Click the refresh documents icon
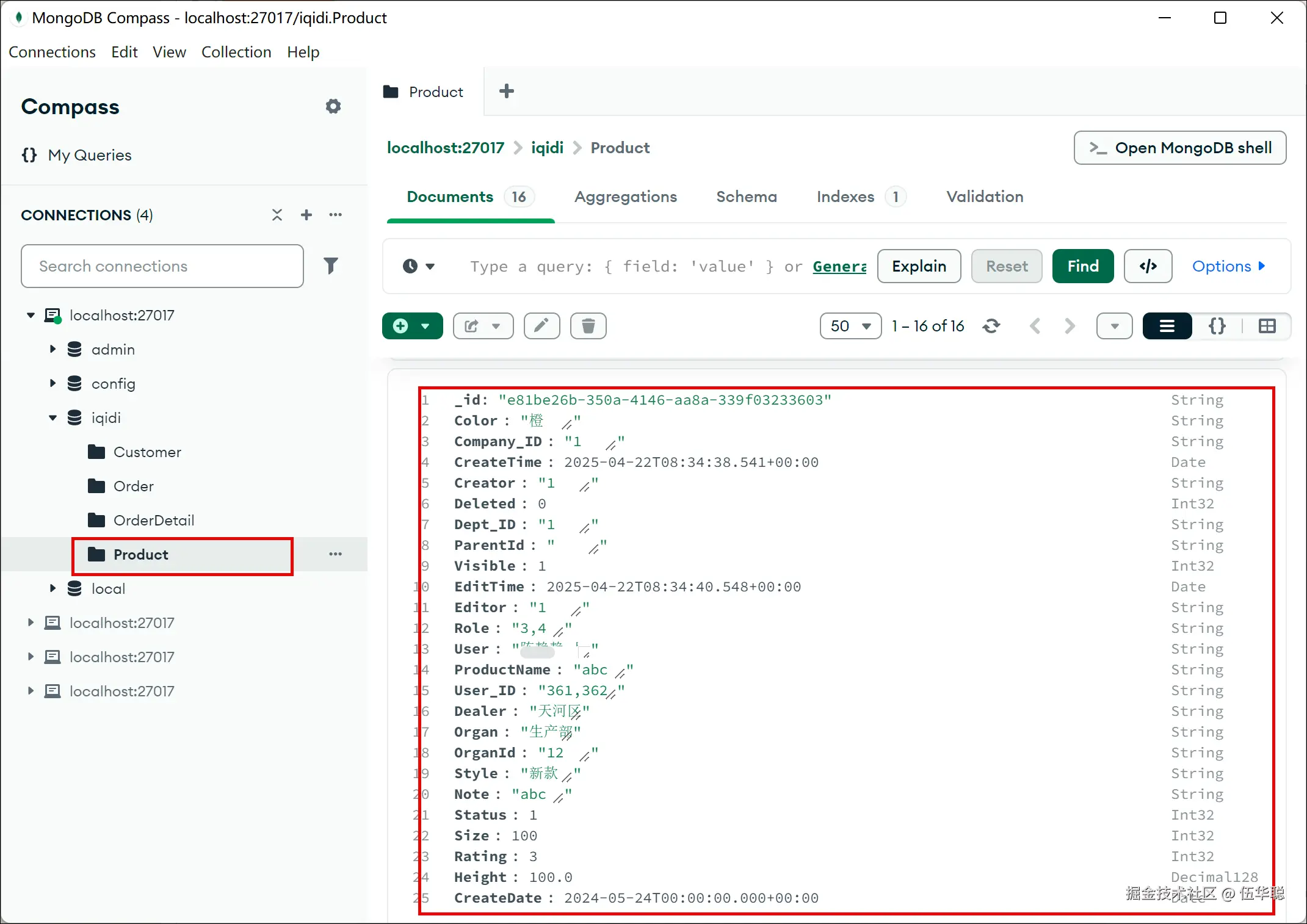Image resolution: width=1307 pixels, height=924 pixels. click(x=991, y=326)
